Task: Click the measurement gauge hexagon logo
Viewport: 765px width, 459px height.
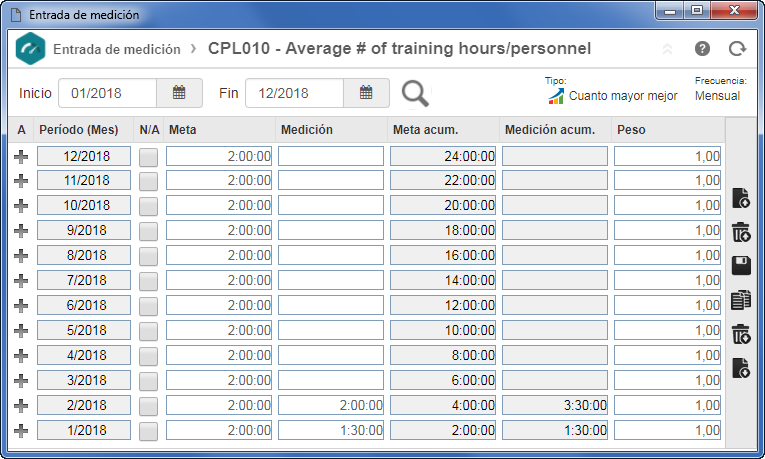Action: [30, 49]
